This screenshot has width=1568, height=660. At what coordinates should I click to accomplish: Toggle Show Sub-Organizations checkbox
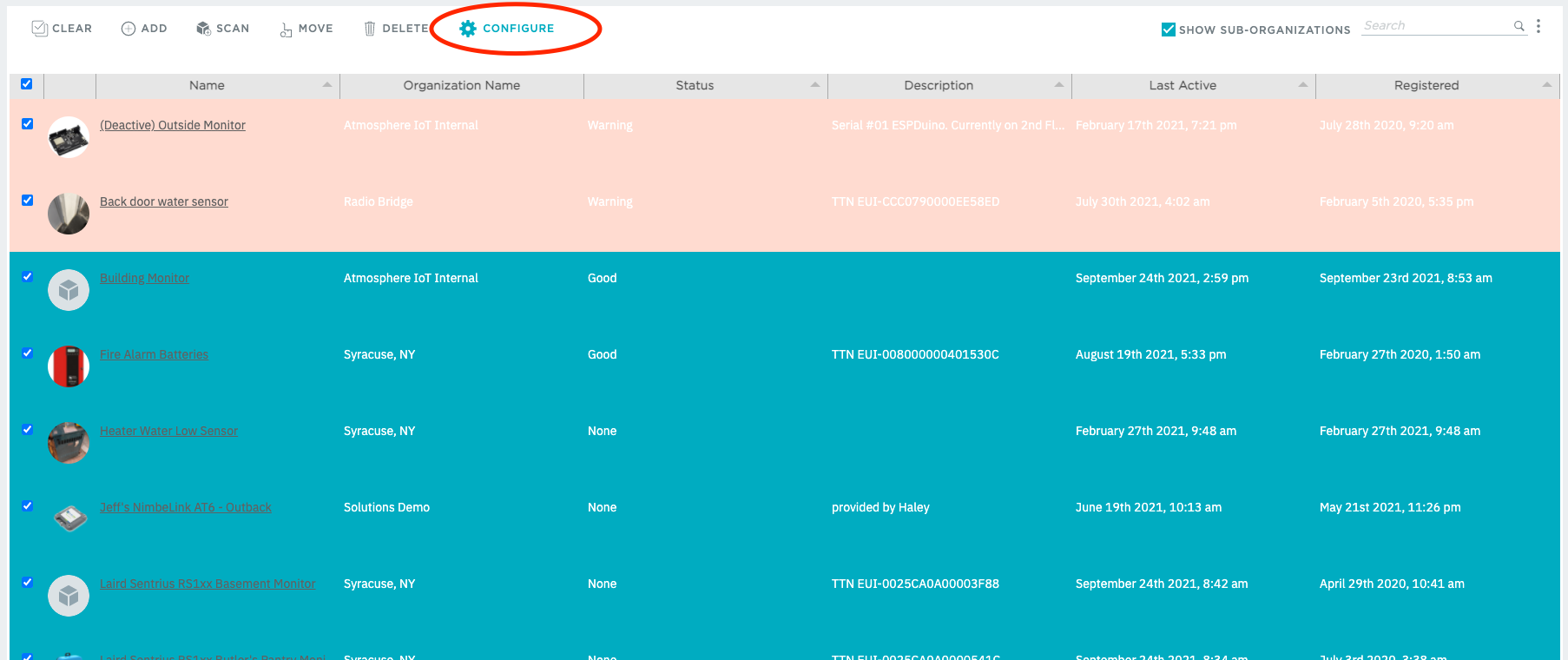coord(1169,30)
